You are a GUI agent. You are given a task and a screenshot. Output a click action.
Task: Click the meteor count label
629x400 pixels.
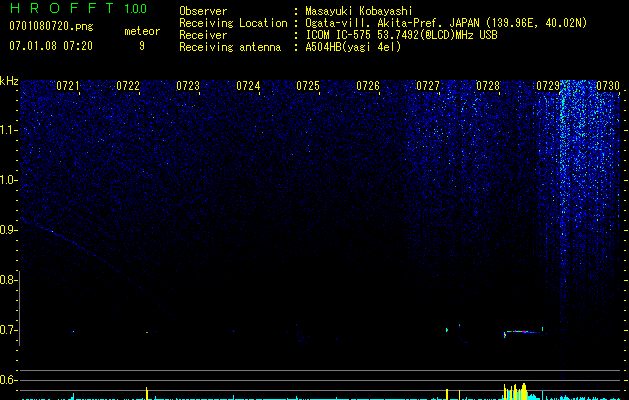coord(142,31)
